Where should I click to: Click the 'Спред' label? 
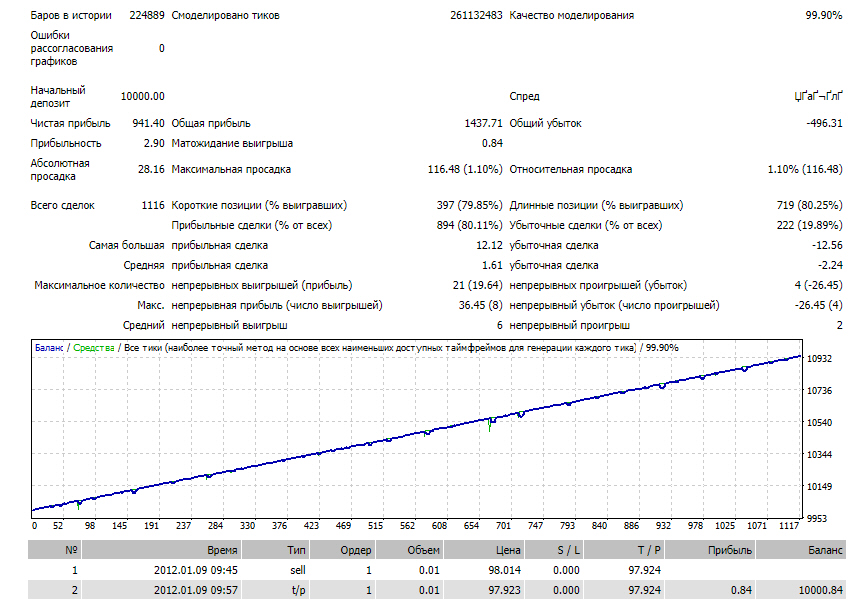tap(524, 96)
